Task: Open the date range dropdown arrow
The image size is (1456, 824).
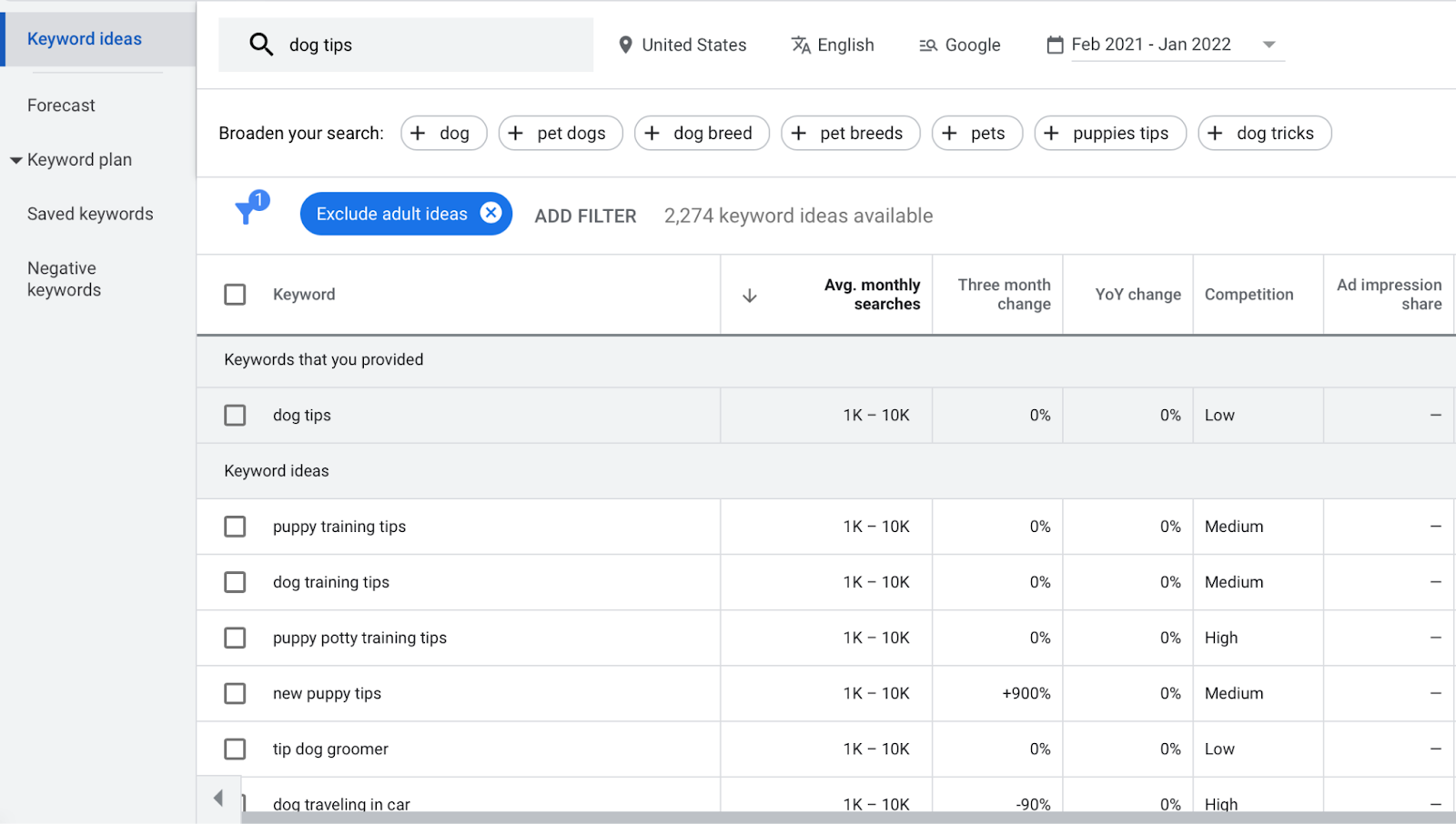Action: [x=1269, y=45]
